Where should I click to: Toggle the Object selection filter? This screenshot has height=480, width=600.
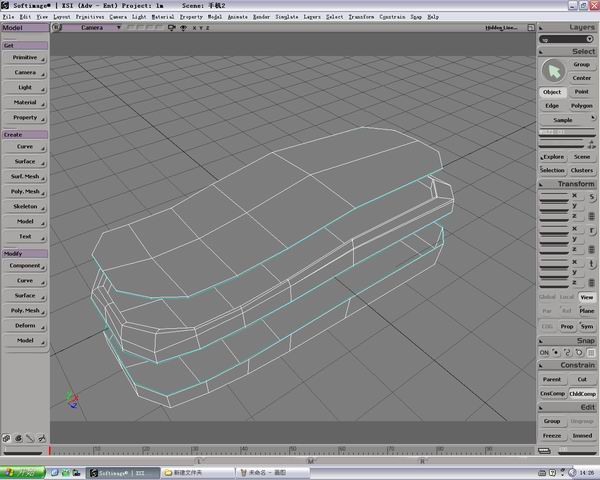(552, 92)
